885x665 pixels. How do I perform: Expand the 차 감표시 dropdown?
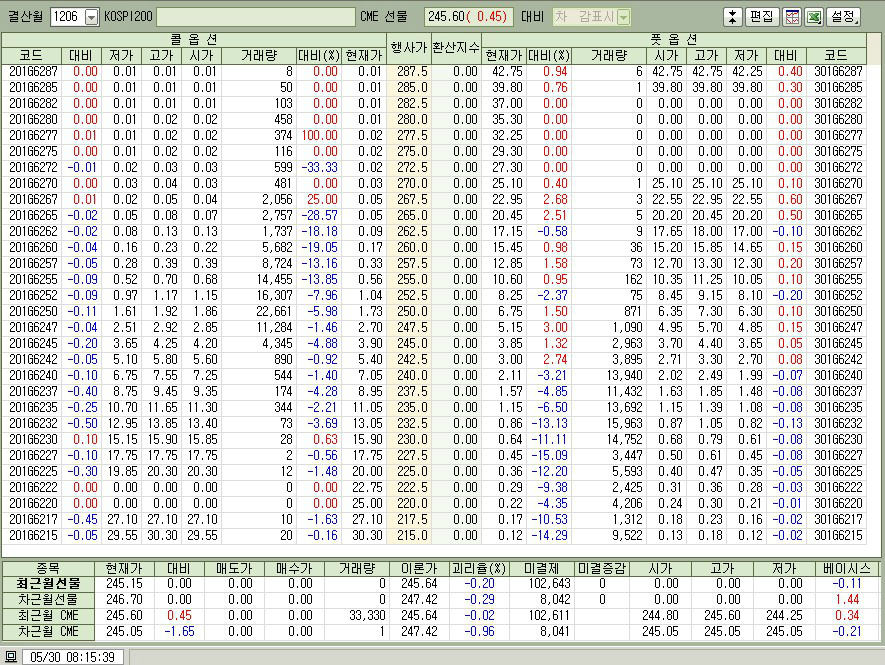click(623, 17)
